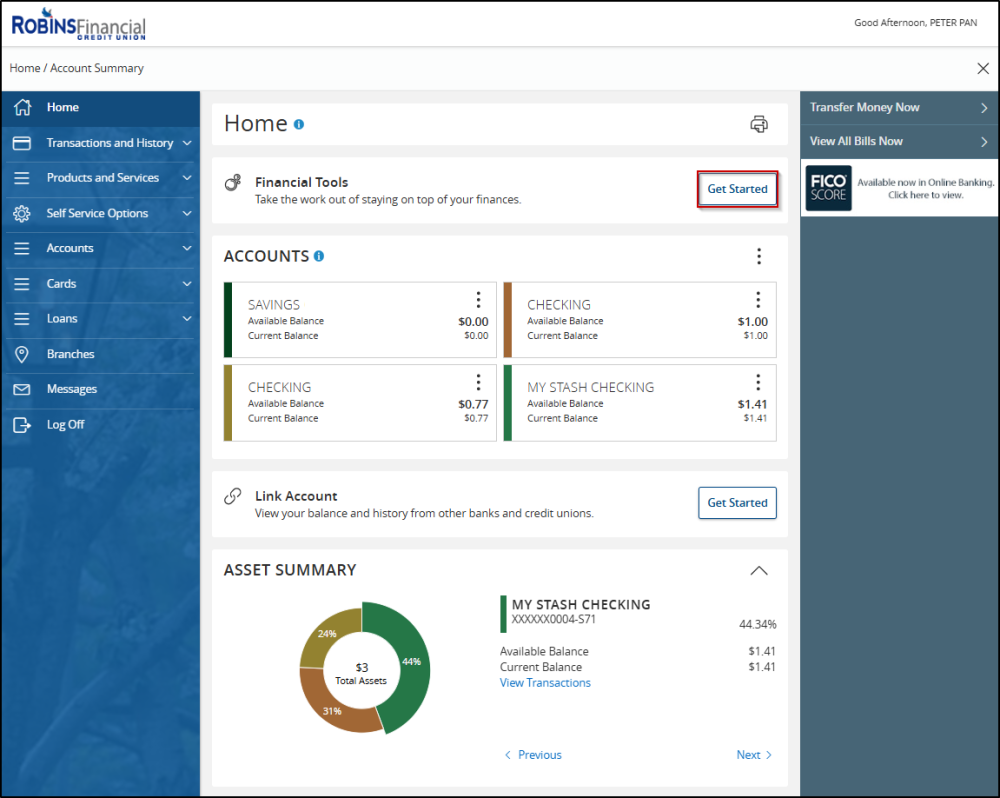Viewport: 1000px width, 798px height.
Task: View Transactions for MY STASH CHECKING
Action: point(545,683)
